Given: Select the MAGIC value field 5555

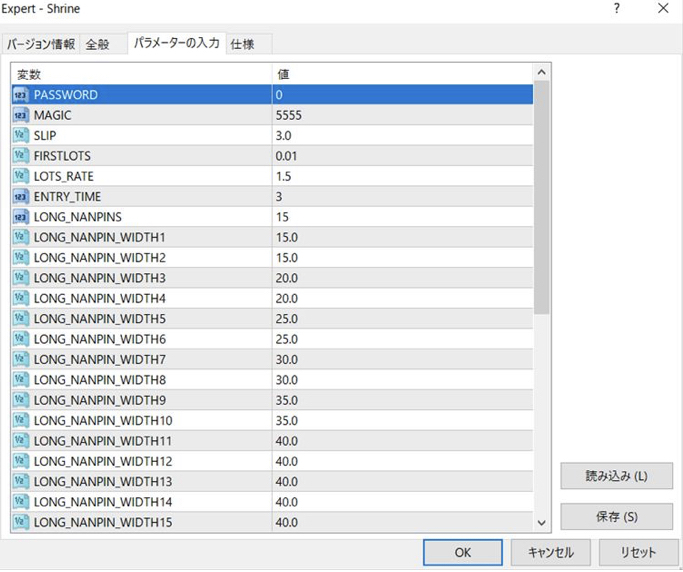Looking at the screenshot, I should pos(400,115).
